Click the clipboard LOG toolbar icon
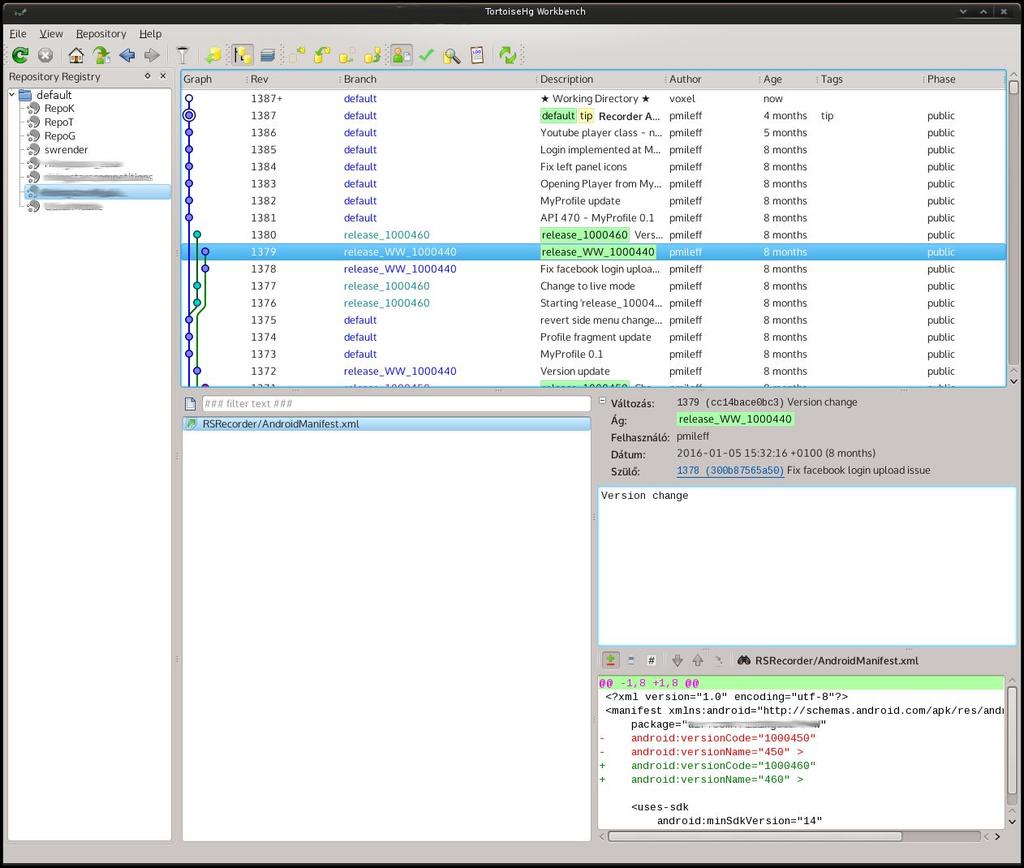 pyautogui.click(x=477, y=56)
